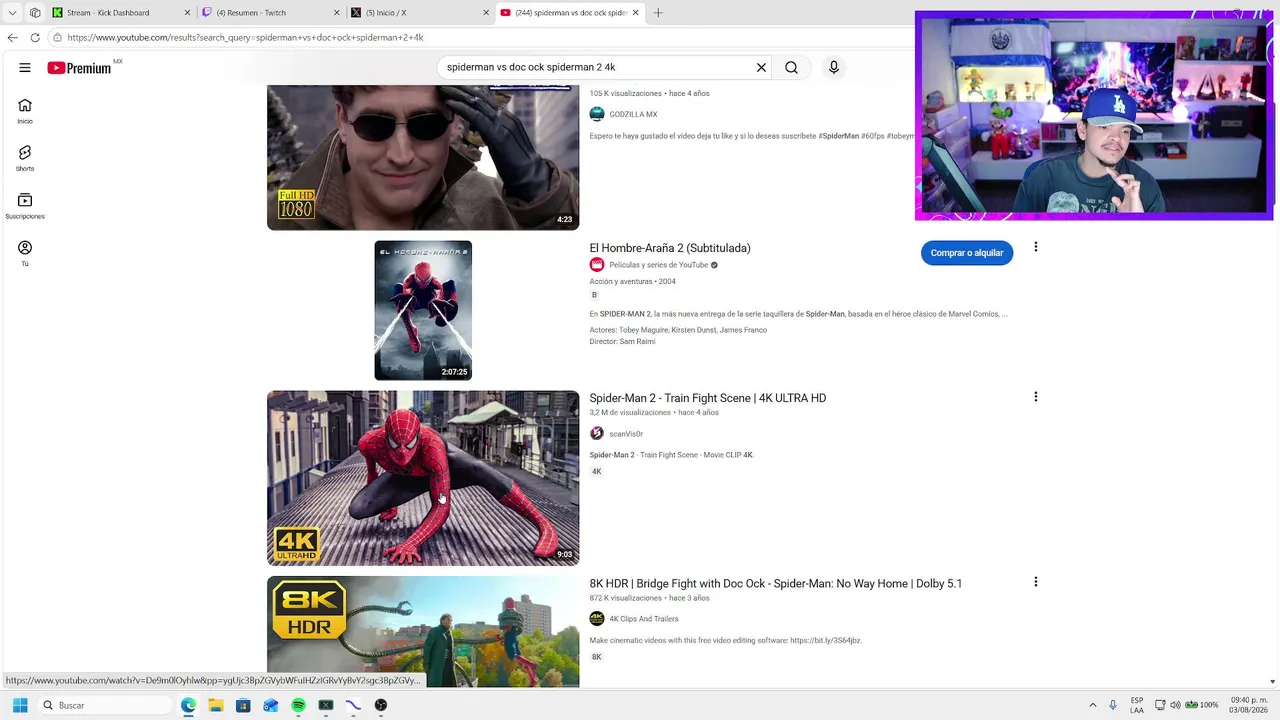Click the magnifying glass search button
This screenshot has width=1280, height=720.
tap(791, 68)
